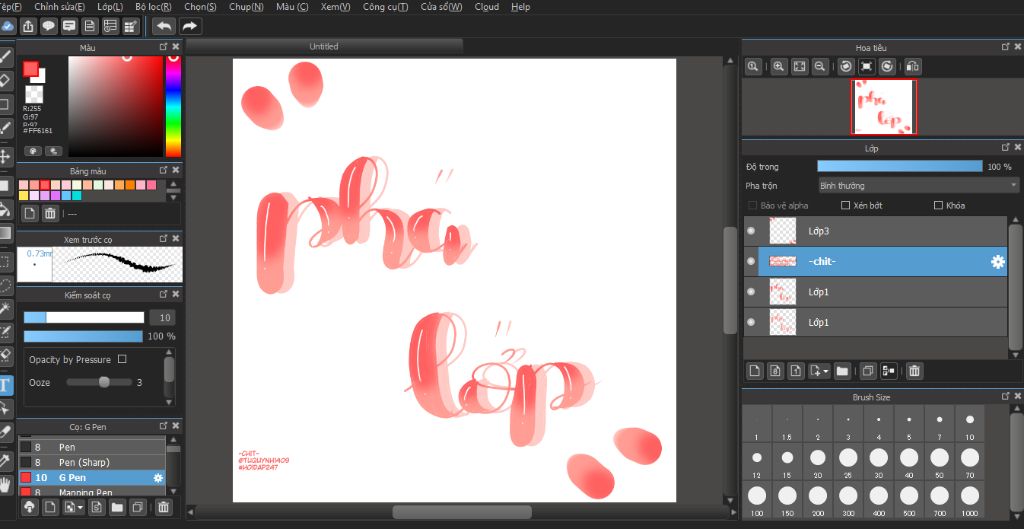Image resolution: width=1024 pixels, height=529 pixels.
Task: Open the Công cụ(T) menu
Action: click(385, 7)
